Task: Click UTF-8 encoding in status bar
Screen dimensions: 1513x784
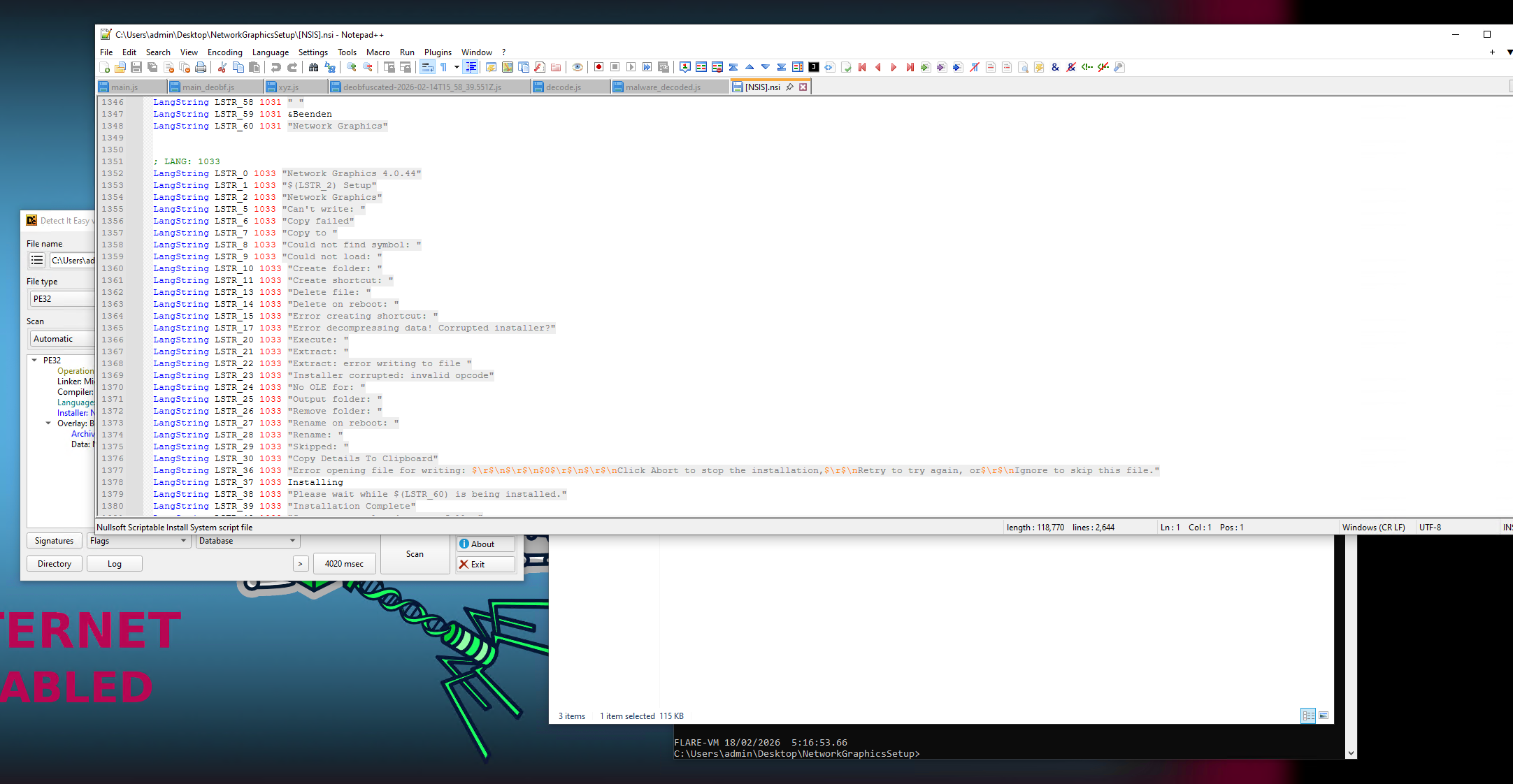Action: (x=1430, y=528)
